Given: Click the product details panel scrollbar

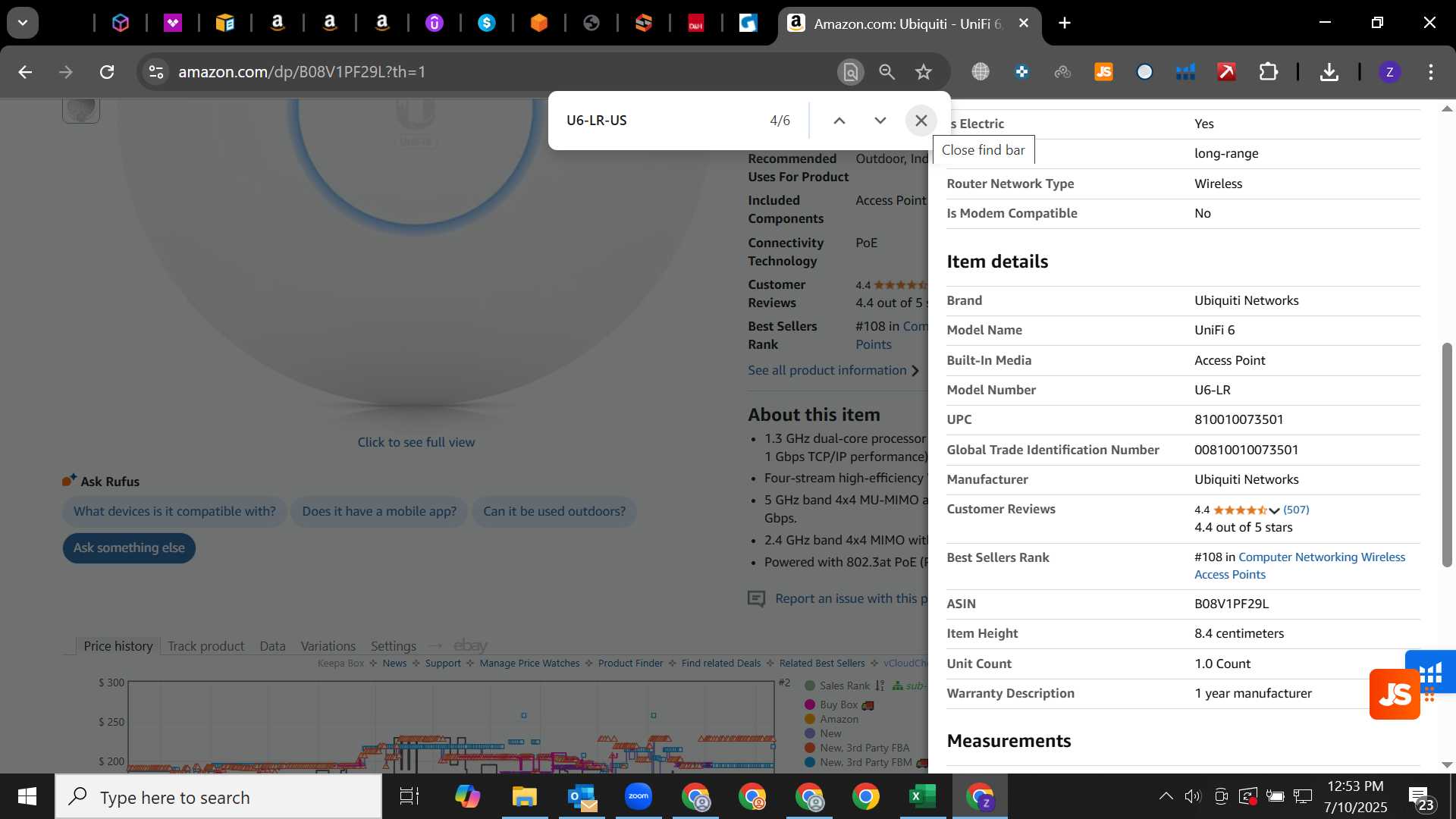Looking at the screenshot, I should tap(1446, 454).
